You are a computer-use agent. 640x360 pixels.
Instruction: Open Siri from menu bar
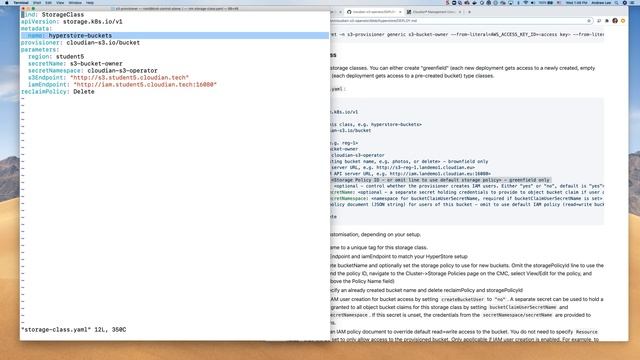624,2
